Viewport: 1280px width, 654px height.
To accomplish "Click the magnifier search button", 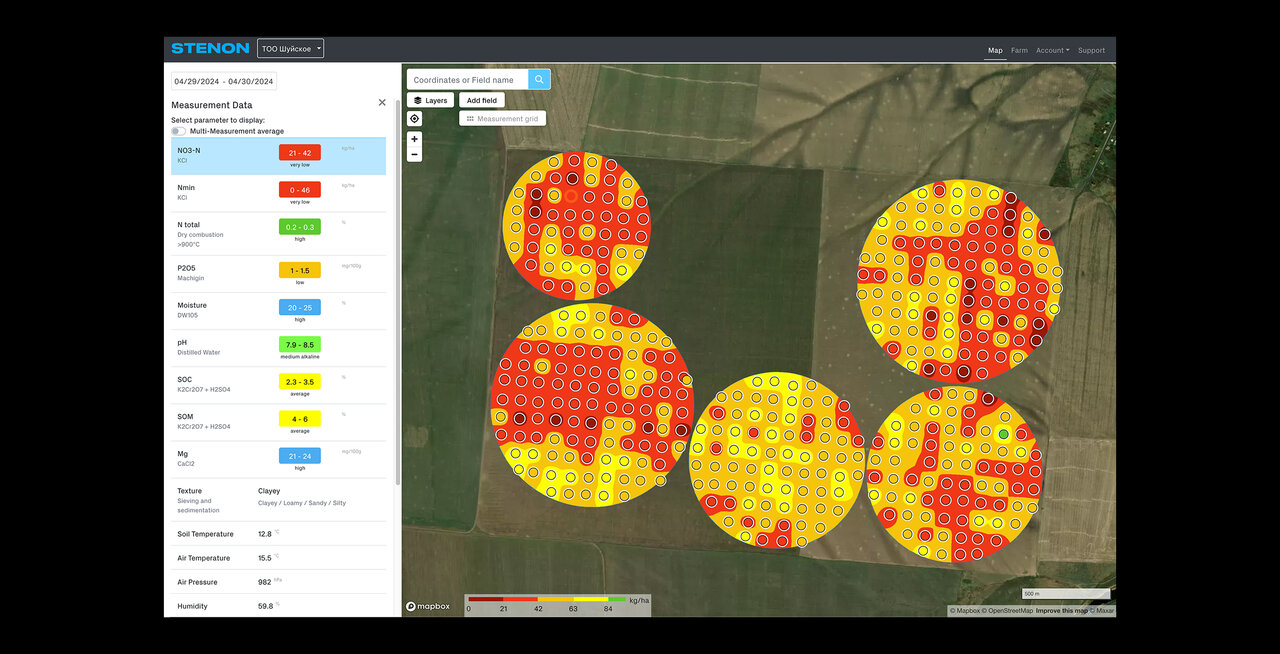I will 539,80.
